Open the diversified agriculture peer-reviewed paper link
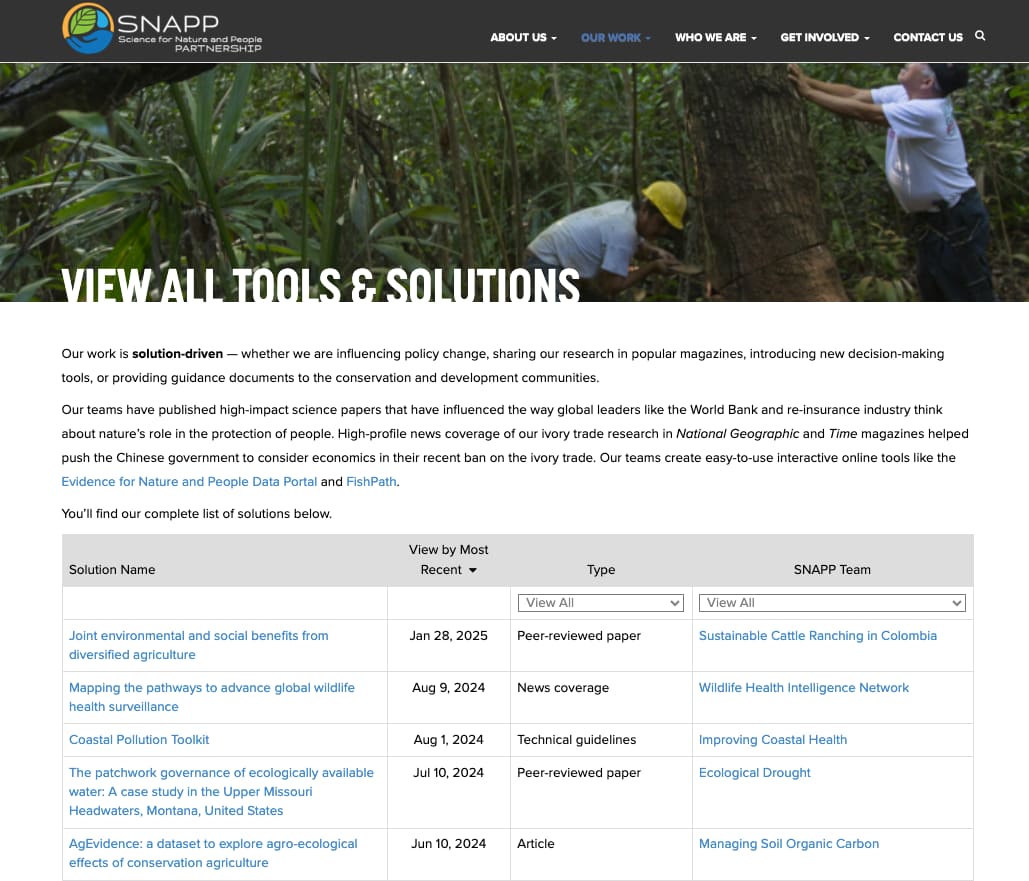 [198, 644]
